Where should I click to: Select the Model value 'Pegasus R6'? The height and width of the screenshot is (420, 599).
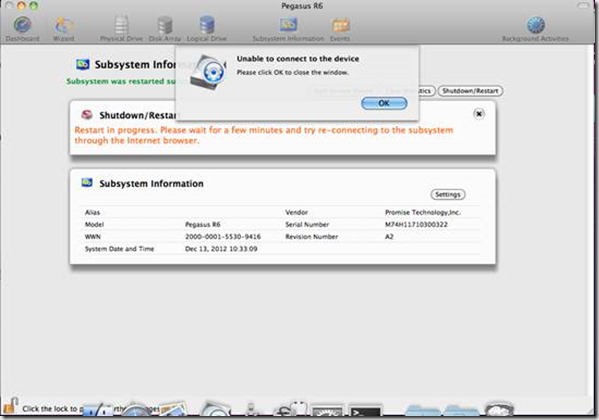[x=202, y=224]
